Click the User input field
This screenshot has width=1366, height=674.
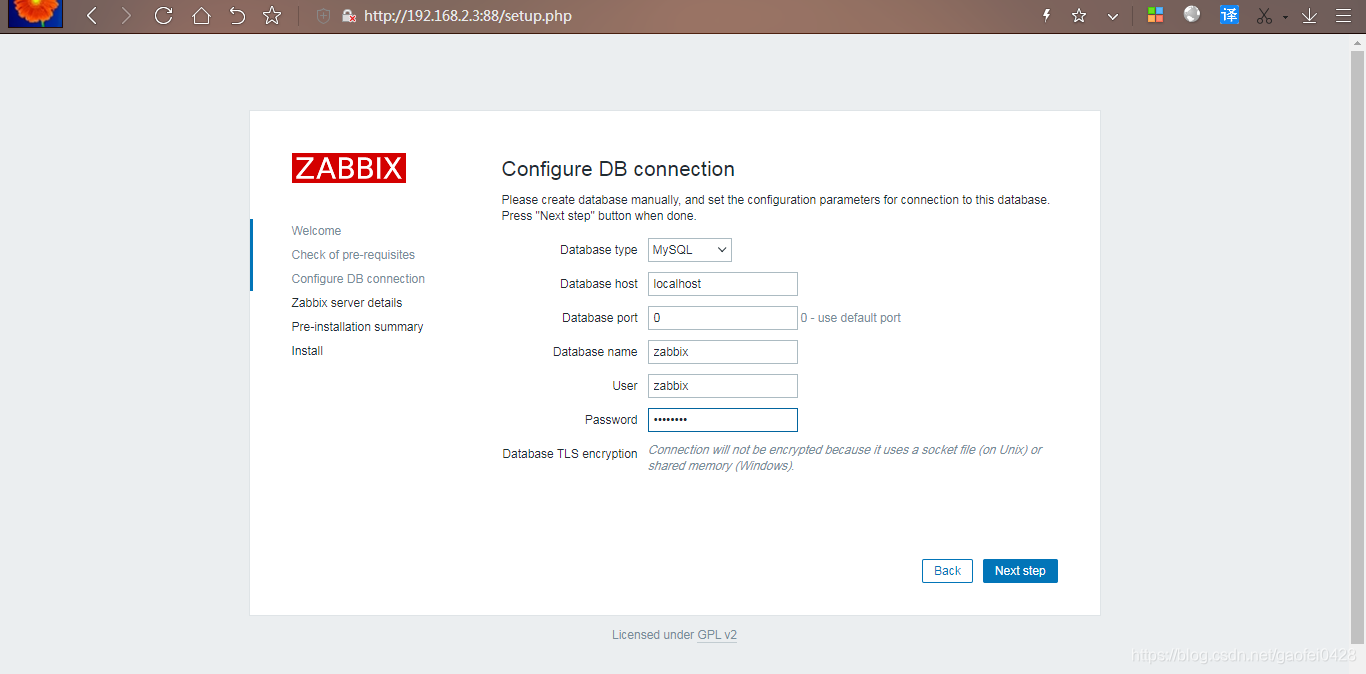[723, 386]
